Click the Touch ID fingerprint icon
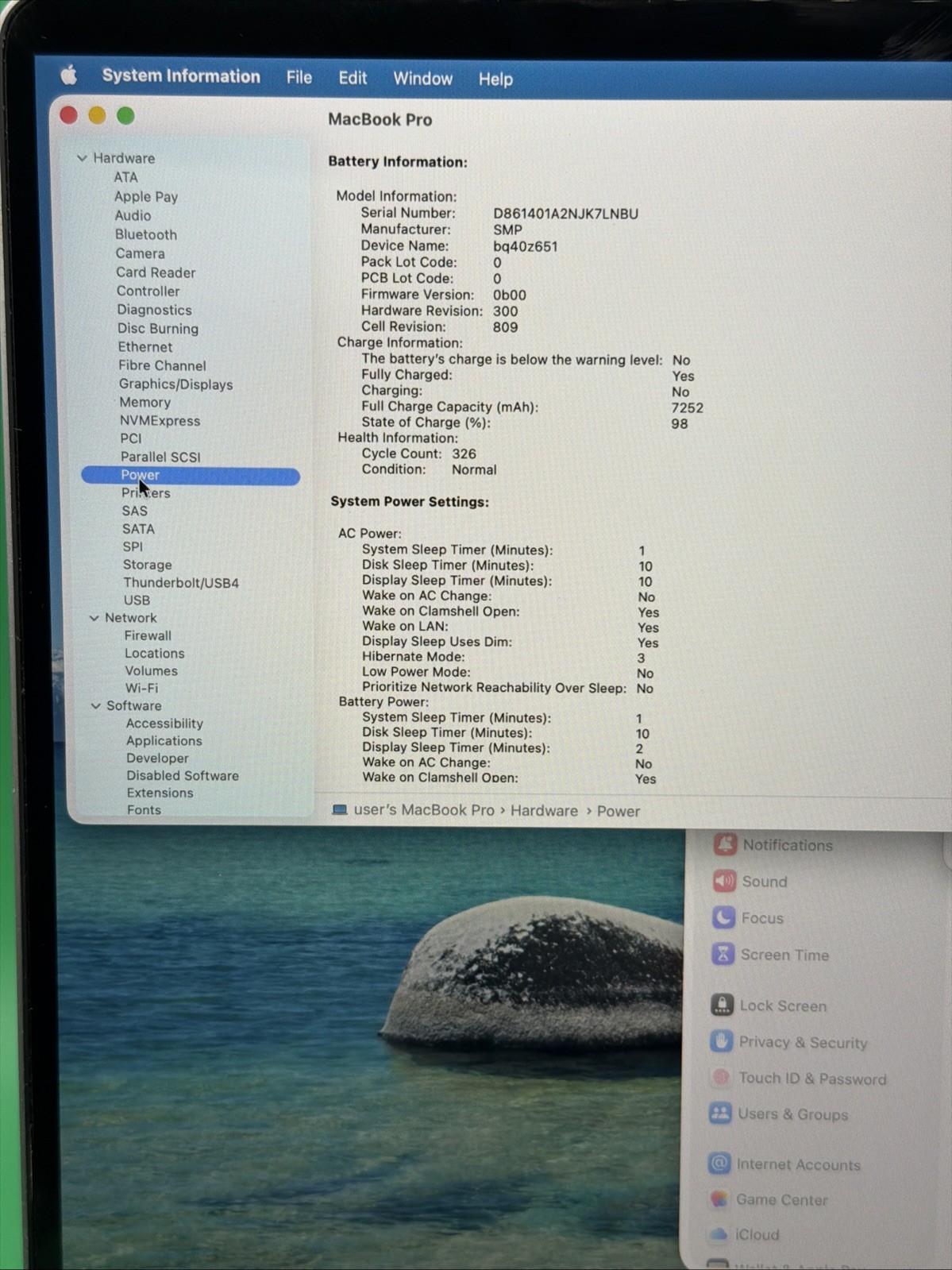The height and width of the screenshot is (1270, 952). point(720,1077)
